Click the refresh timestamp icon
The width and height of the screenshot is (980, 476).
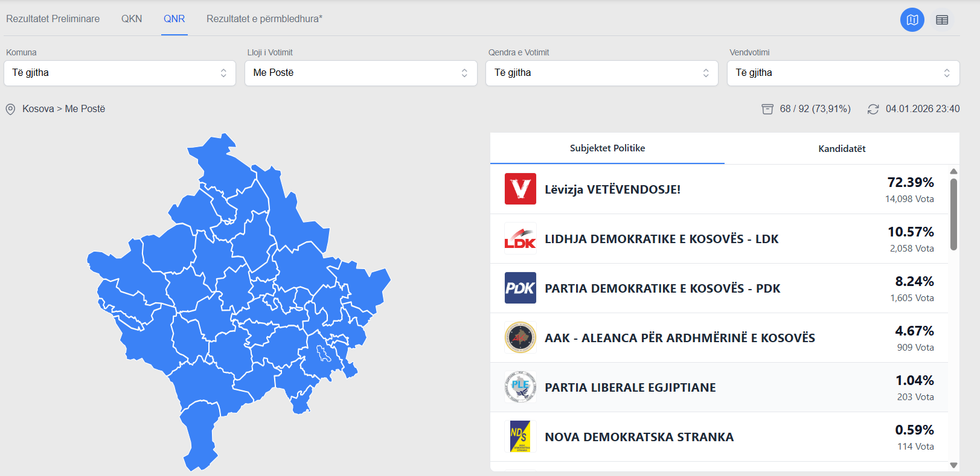click(x=873, y=109)
